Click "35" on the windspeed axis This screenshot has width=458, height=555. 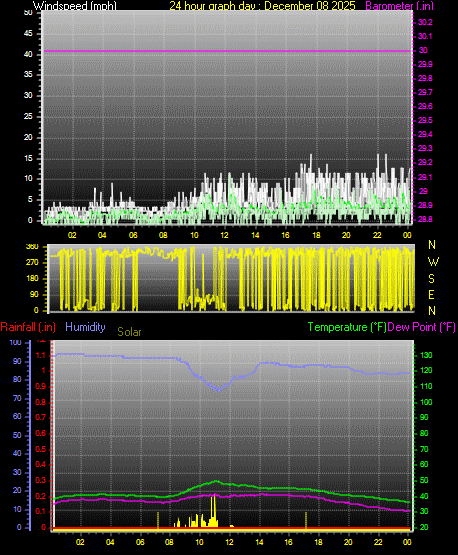click(x=28, y=74)
